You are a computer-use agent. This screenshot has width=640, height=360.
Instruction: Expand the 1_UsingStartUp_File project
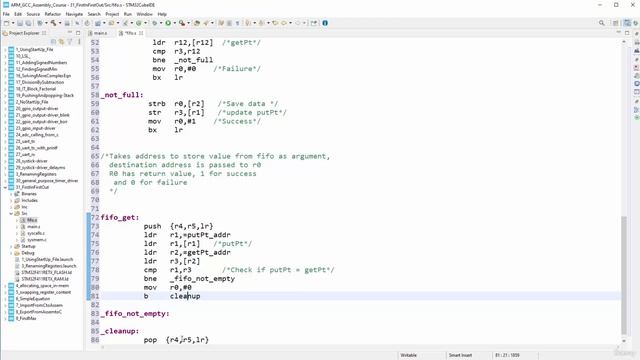tap(5, 49)
